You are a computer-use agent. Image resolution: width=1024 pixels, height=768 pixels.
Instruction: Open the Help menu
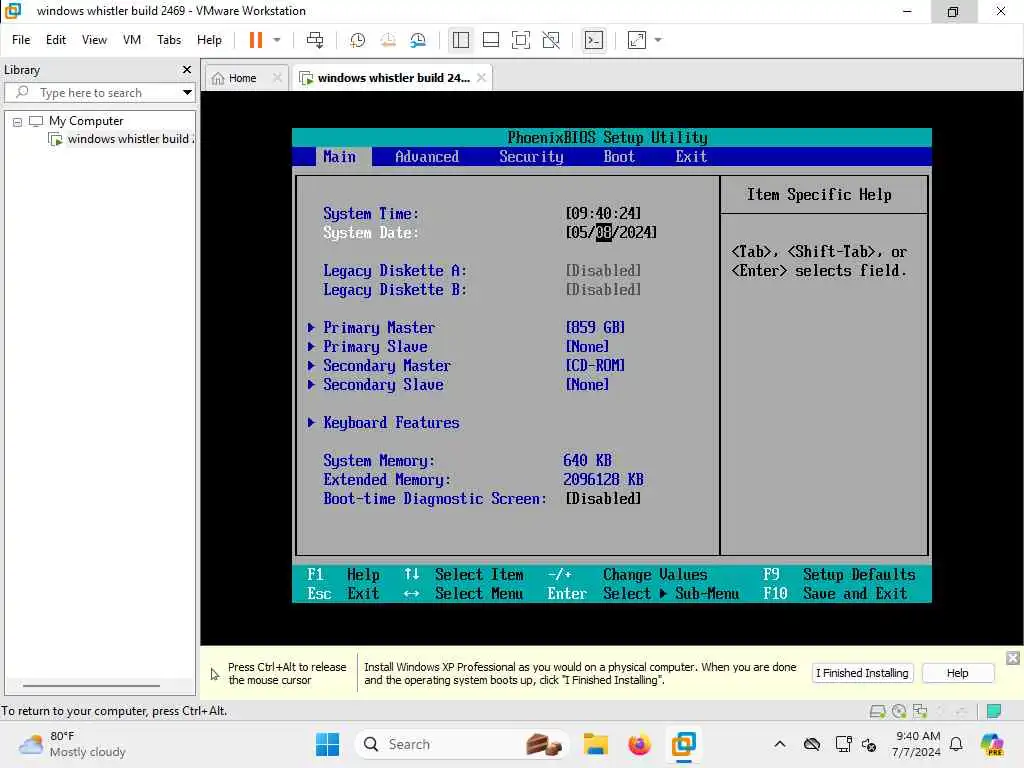click(209, 40)
